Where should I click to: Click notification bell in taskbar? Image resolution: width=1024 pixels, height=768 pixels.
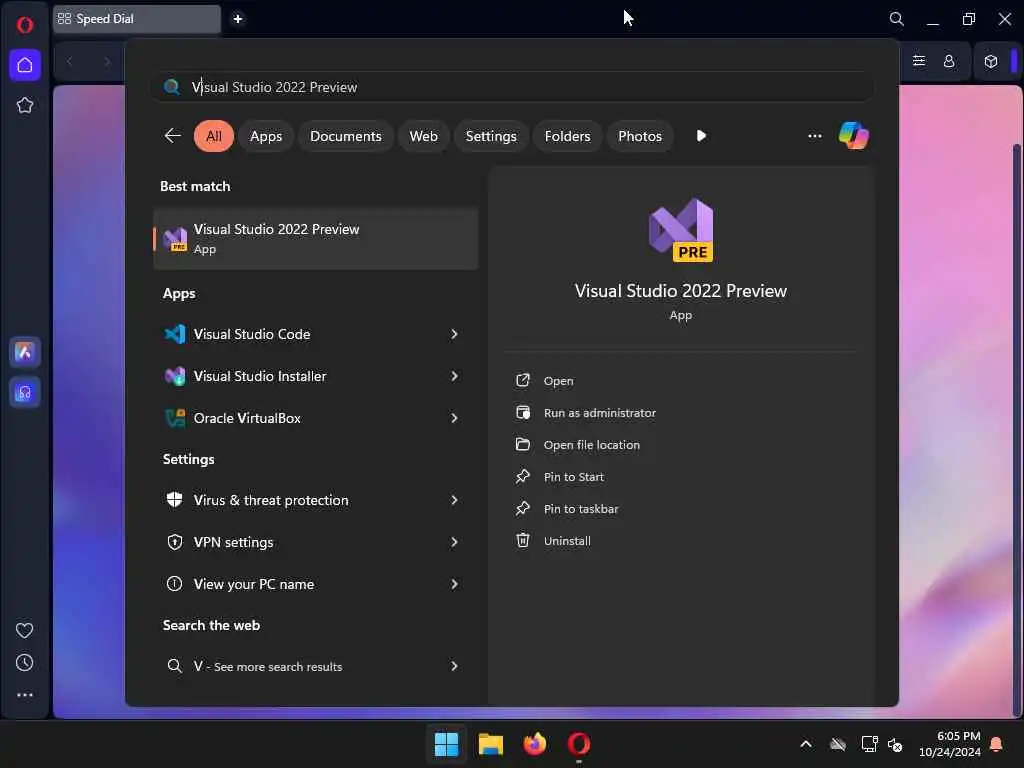pyautogui.click(x=997, y=744)
